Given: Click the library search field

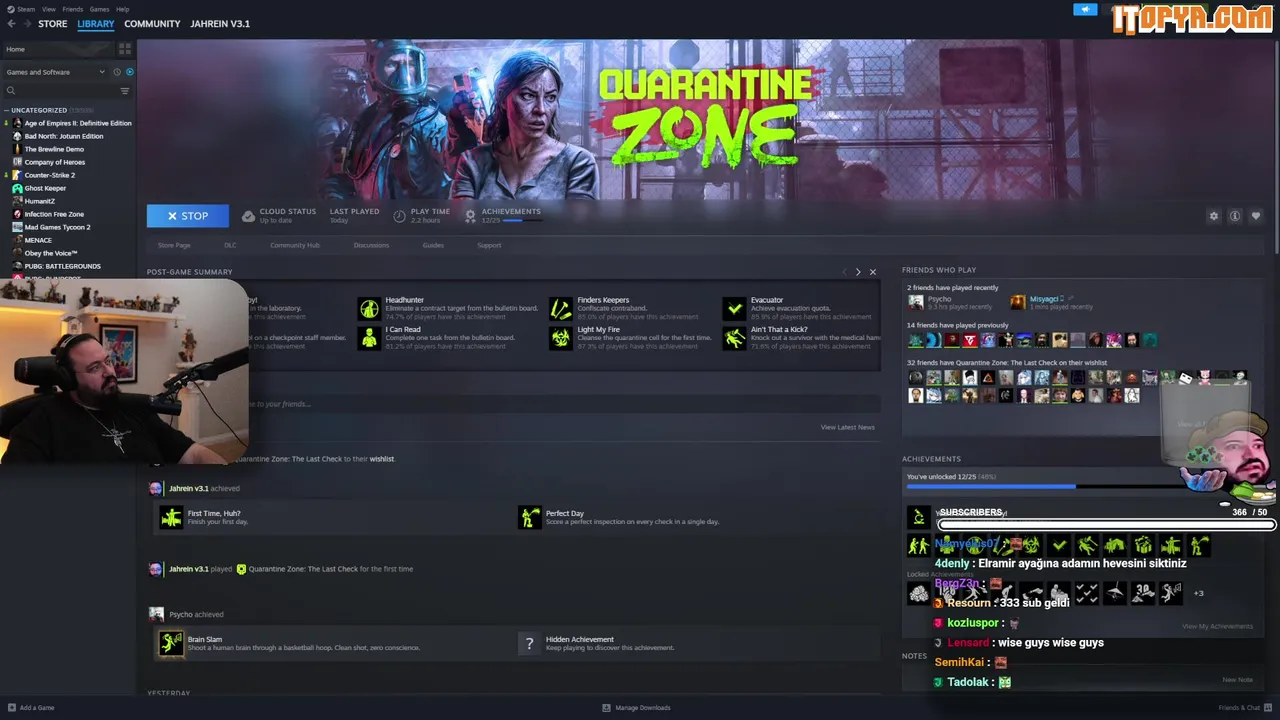Looking at the screenshot, I should pyautogui.click(x=60, y=91).
